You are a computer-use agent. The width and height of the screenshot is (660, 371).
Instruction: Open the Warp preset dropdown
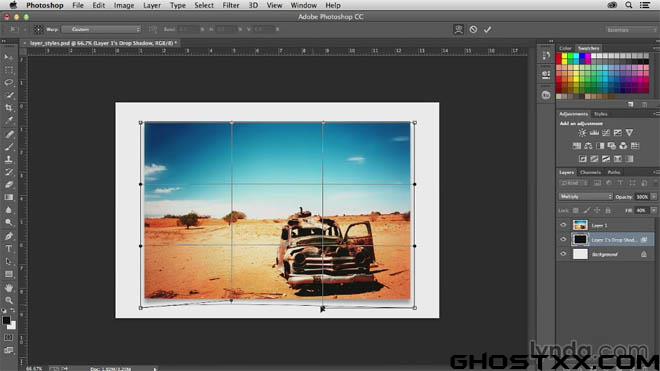tap(101, 29)
